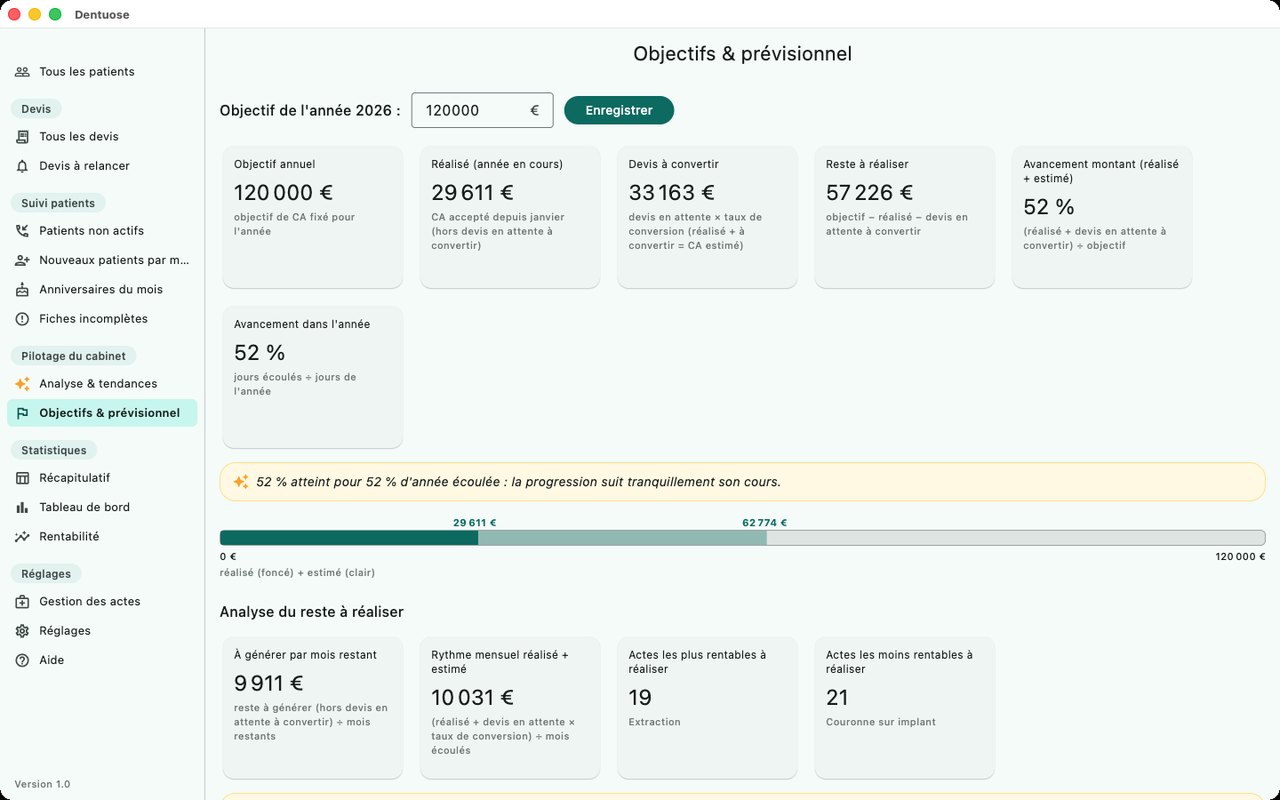Click the 62 774 € progress bar label
Screen dimensions: 1280x800
(x=765, y=523)
